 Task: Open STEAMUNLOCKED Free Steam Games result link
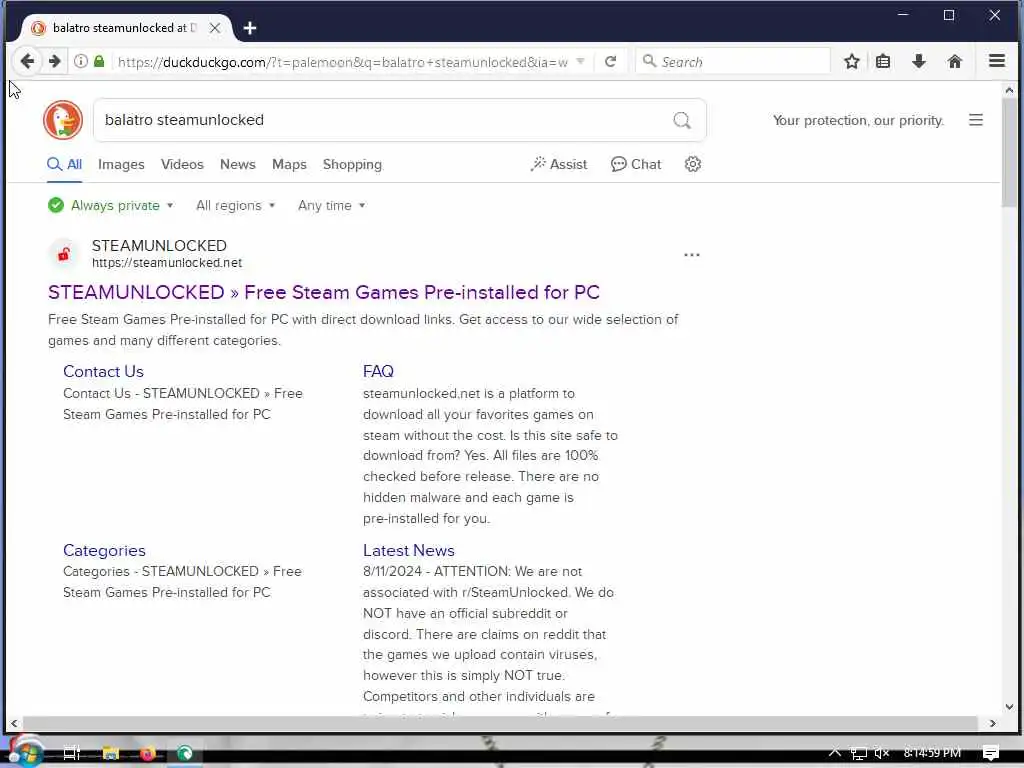click(324, 292)
